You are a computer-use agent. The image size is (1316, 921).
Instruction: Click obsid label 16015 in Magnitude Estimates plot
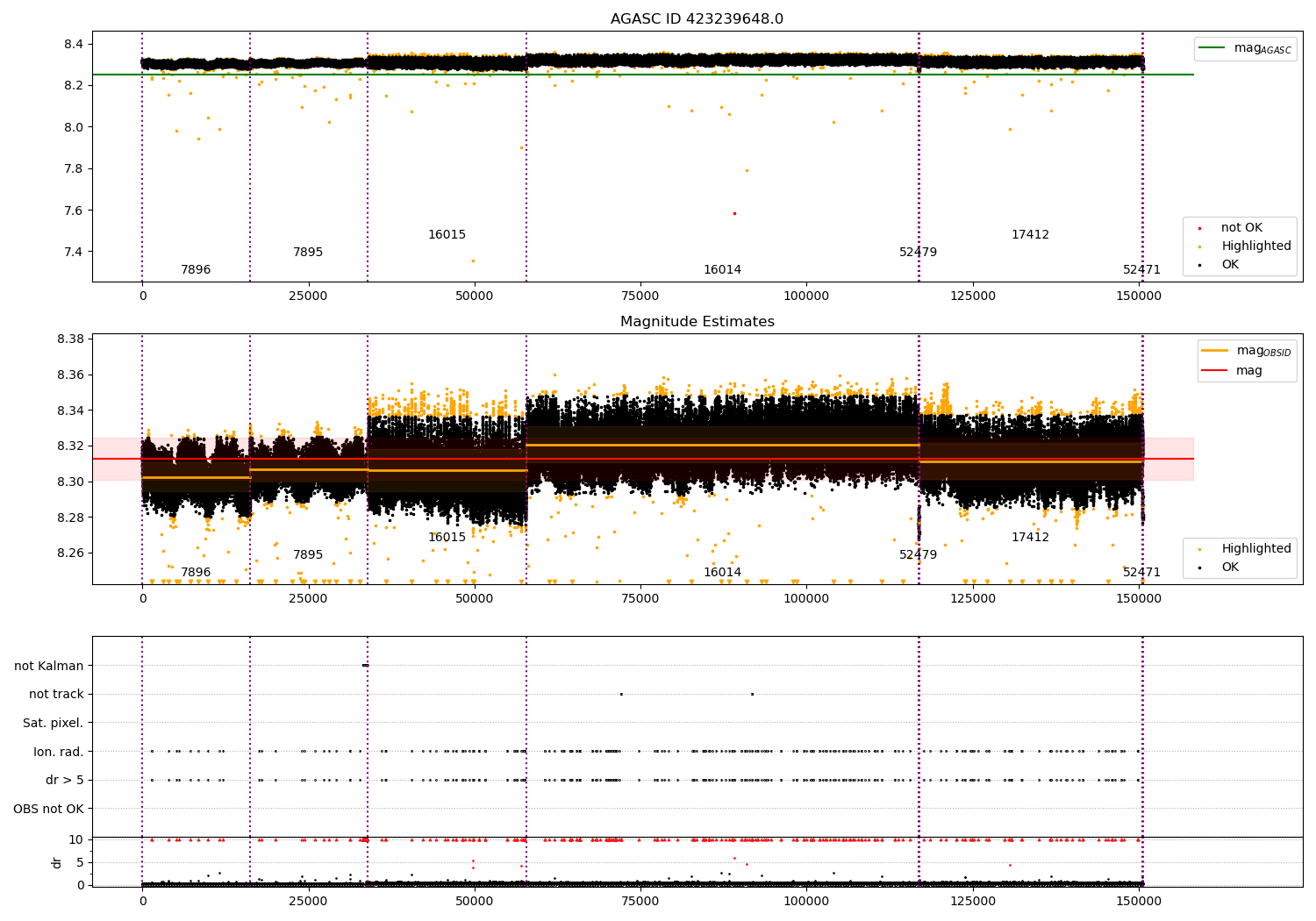click(447, 538)
